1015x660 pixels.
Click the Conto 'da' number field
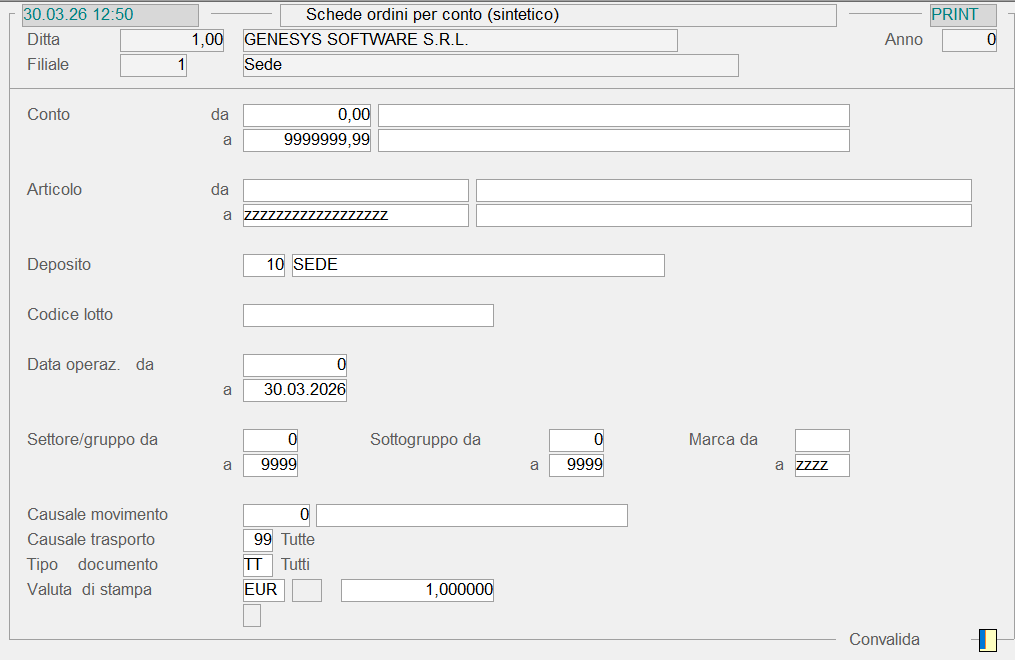(307, 115)
